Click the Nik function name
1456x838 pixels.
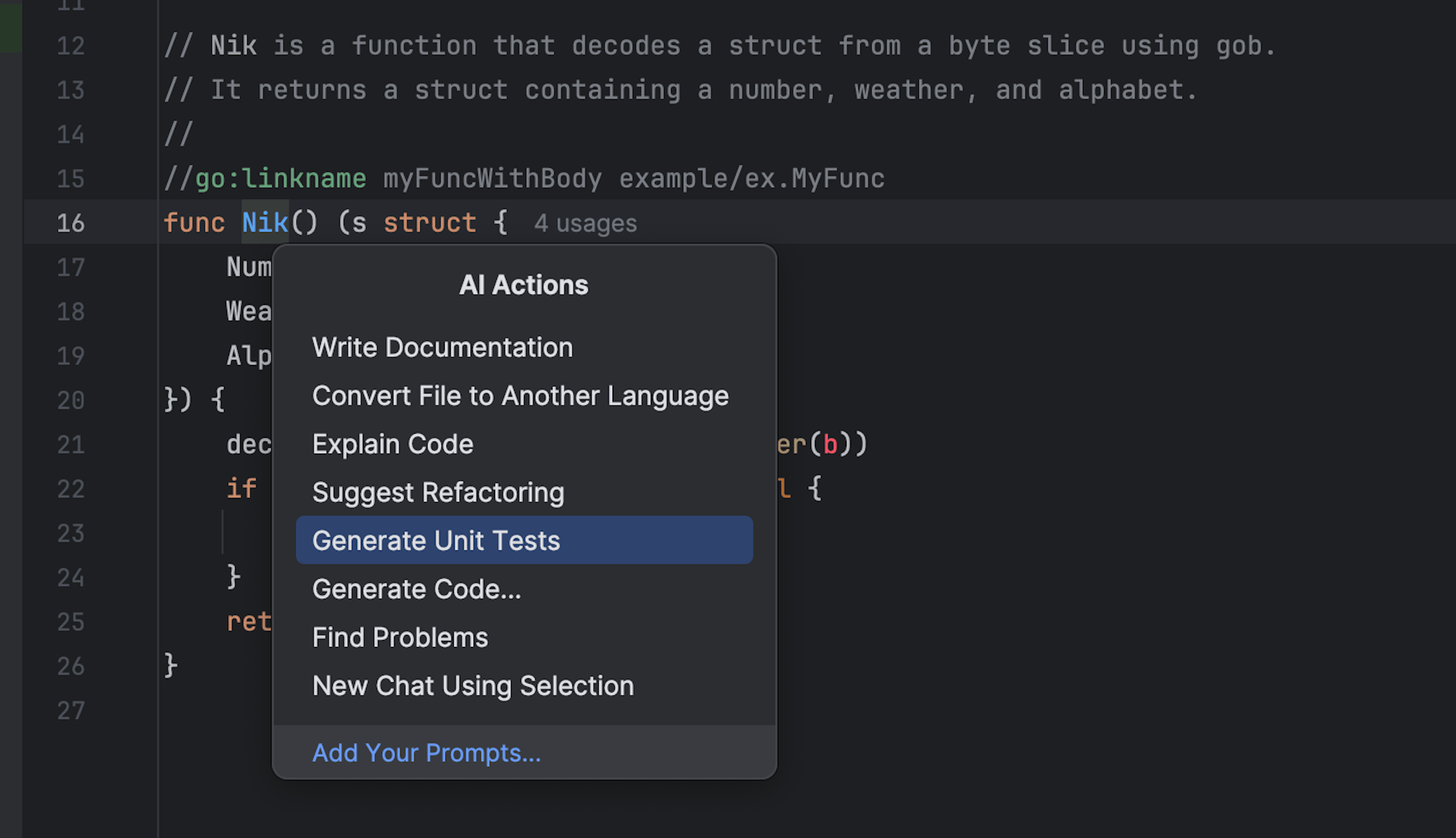coord(265,223)
